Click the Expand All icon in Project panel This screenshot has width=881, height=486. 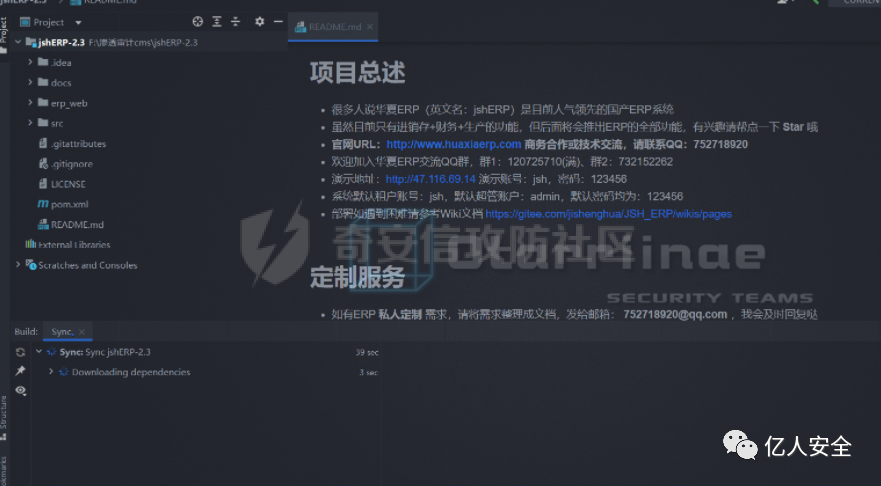(x=217, y=22)
